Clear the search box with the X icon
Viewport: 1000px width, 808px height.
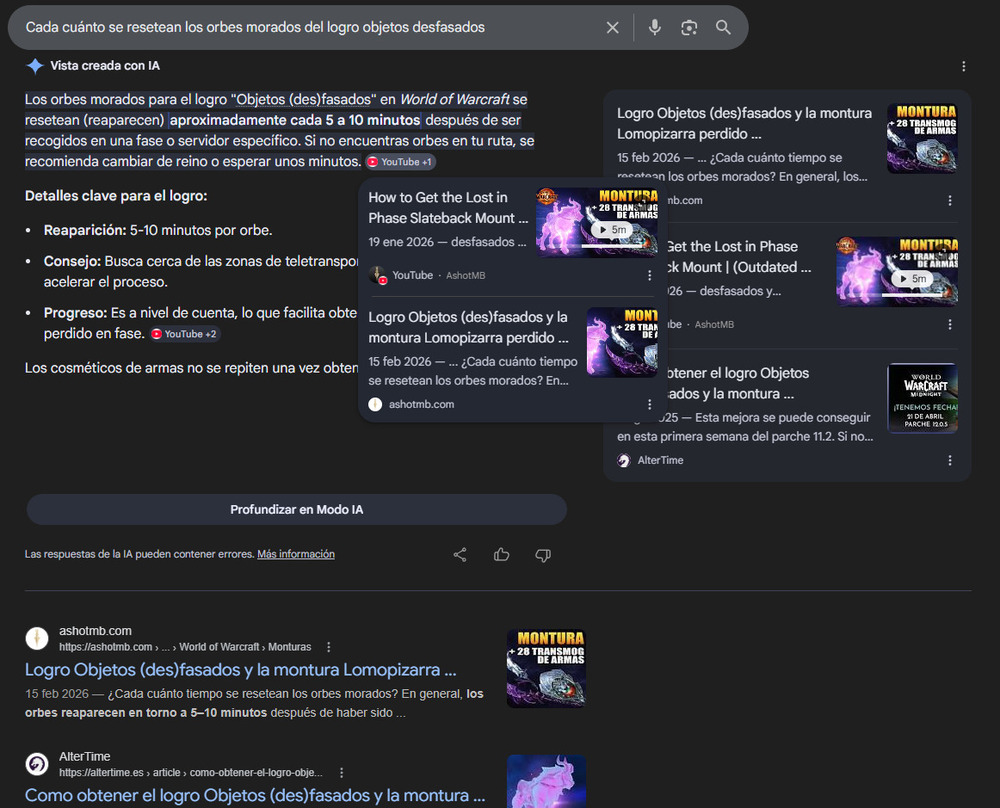[612, 27]
